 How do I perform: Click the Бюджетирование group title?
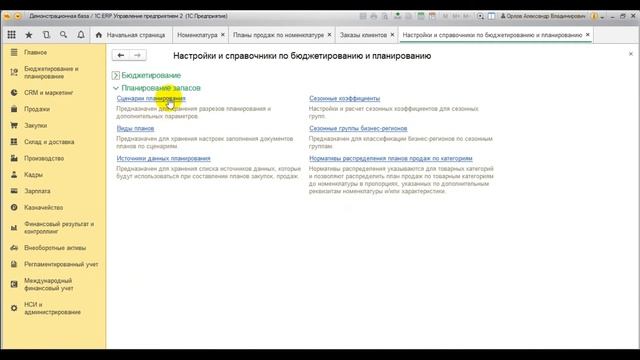point(151,76)
